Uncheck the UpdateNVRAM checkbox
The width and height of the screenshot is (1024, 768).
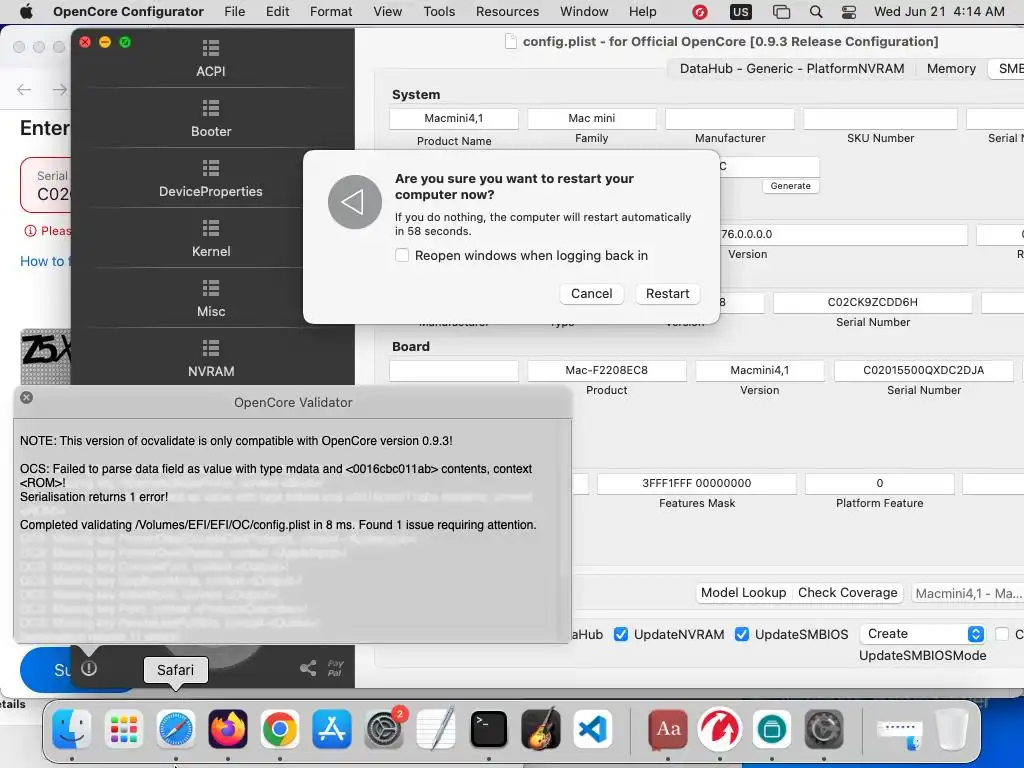(x=621, y=634)
